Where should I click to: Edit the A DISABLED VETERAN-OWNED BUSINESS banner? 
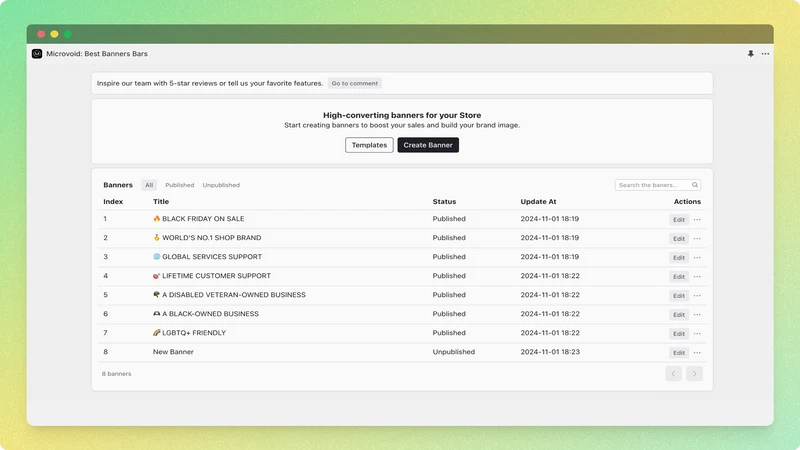[679, 295]
